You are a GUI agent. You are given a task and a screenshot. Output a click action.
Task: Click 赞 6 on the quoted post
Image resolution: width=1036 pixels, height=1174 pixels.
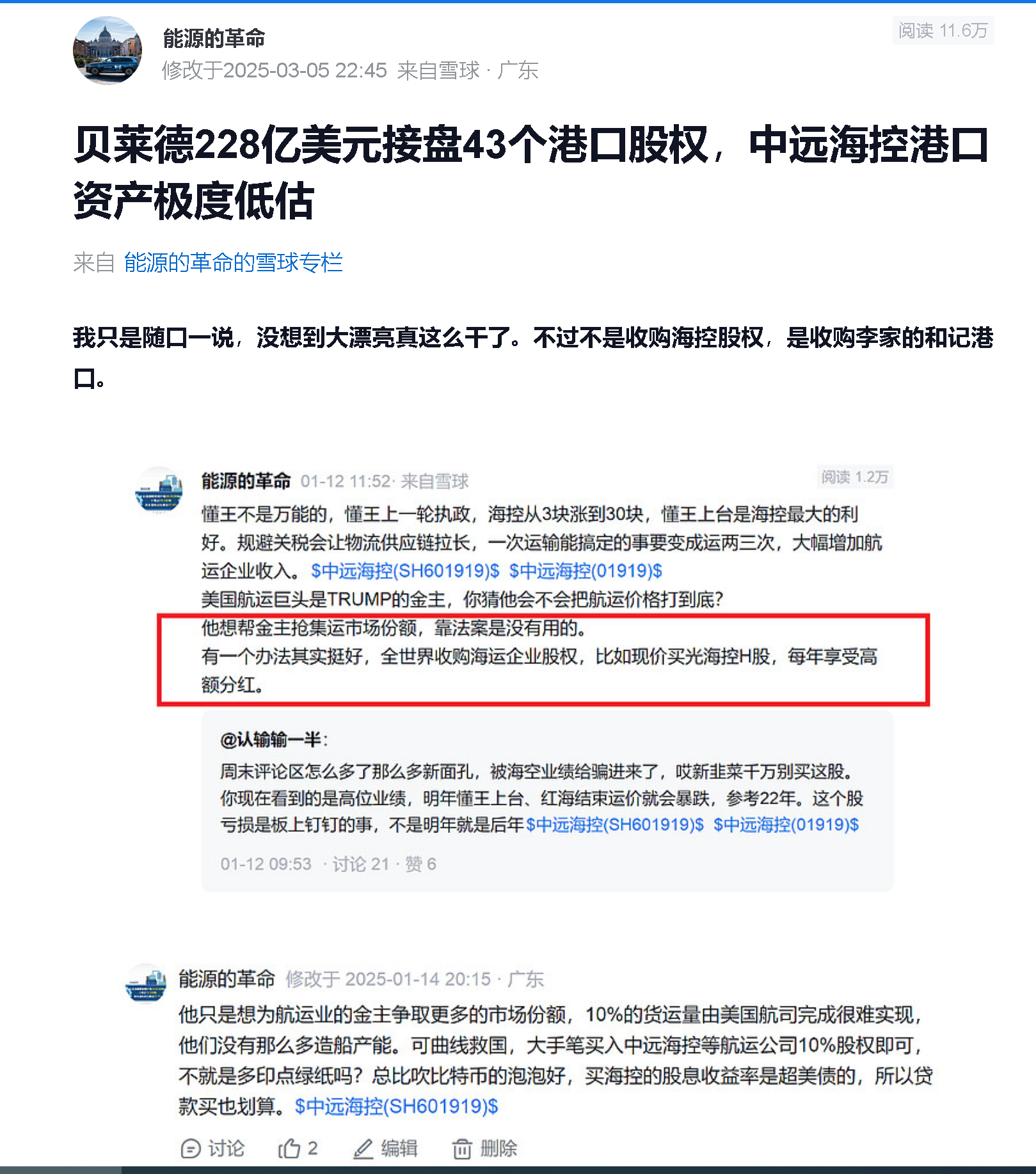[420, 864]
